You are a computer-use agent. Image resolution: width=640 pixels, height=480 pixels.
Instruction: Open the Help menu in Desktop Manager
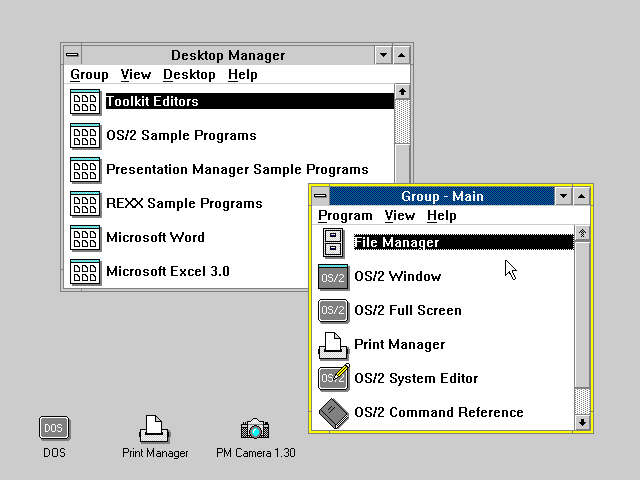[x=242, y=75]
